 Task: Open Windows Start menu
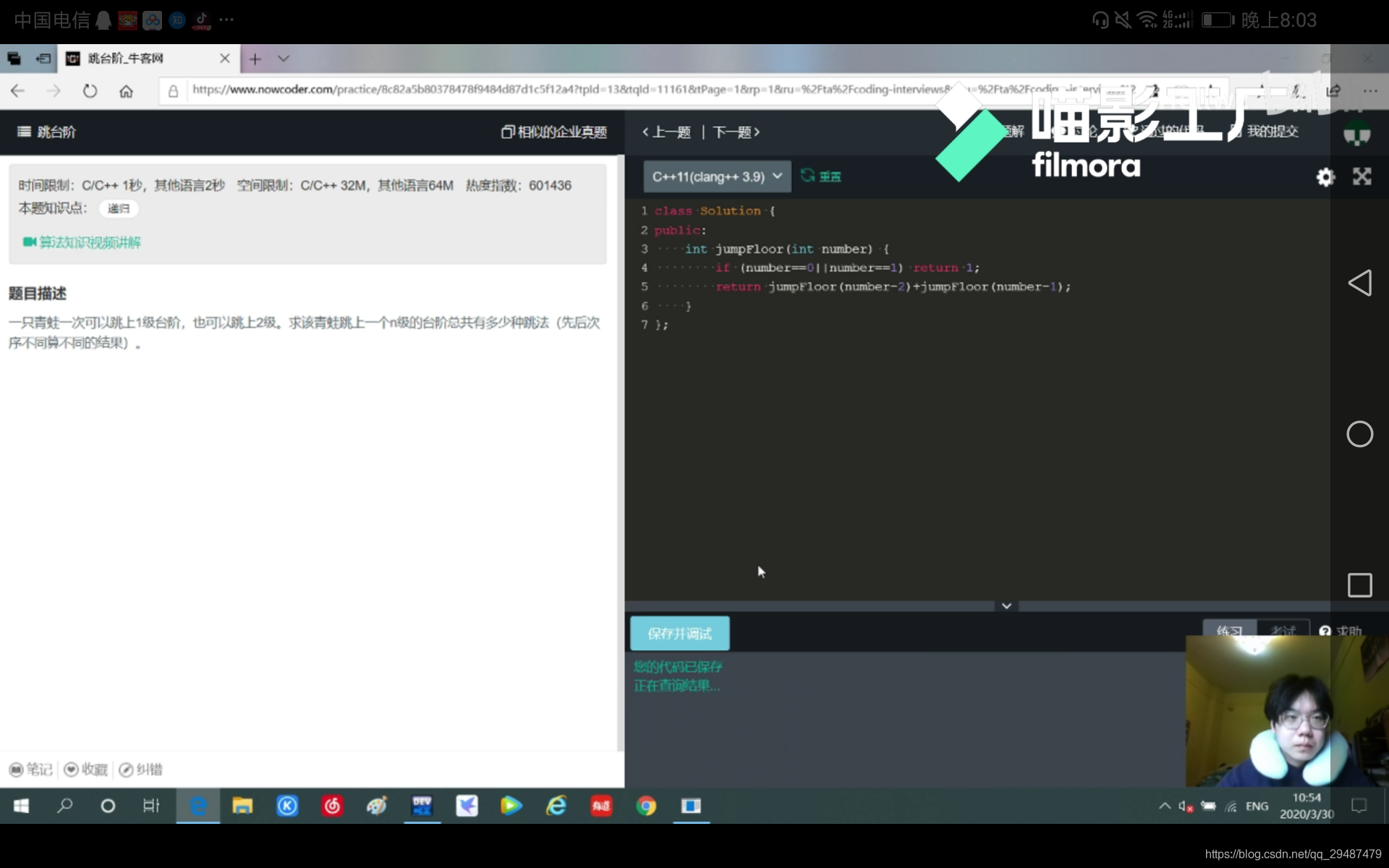pyautogui.click(x=21, y=806)
